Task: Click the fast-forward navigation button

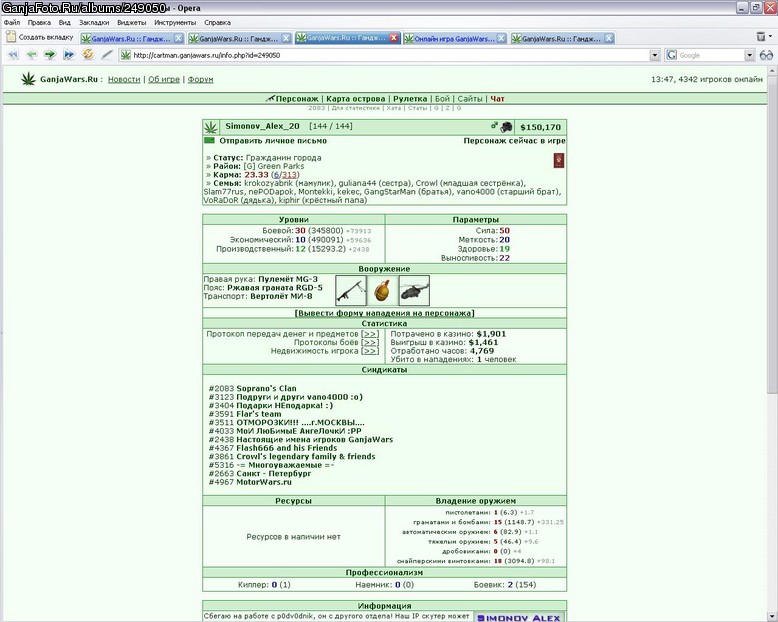Action: pyautogui.click(x=69, y=55)
